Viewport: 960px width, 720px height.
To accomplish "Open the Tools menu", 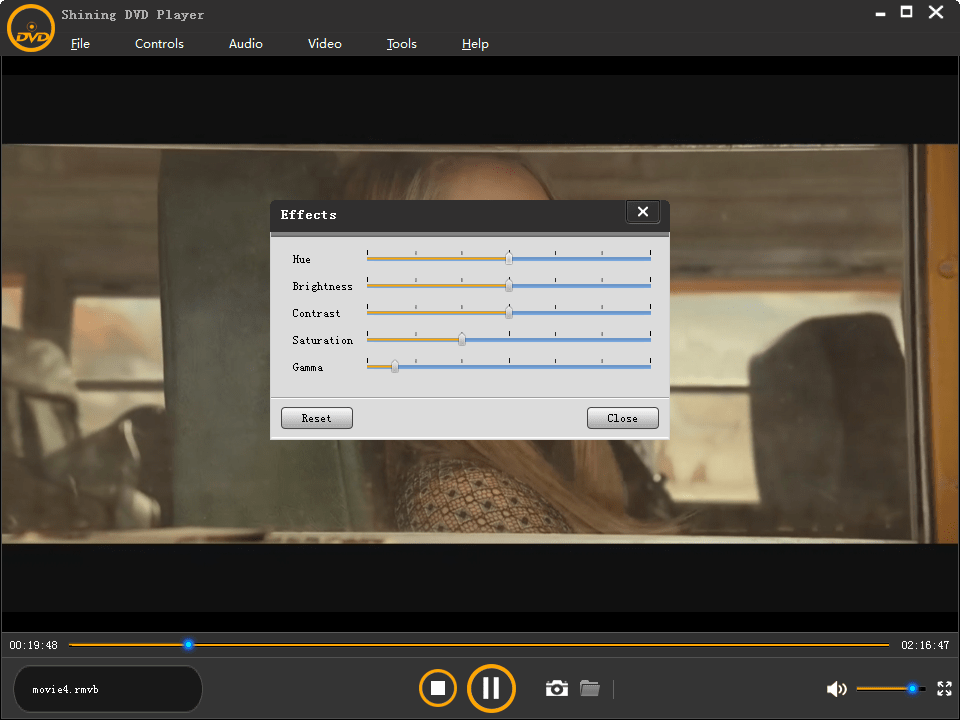I will (401, 43).
